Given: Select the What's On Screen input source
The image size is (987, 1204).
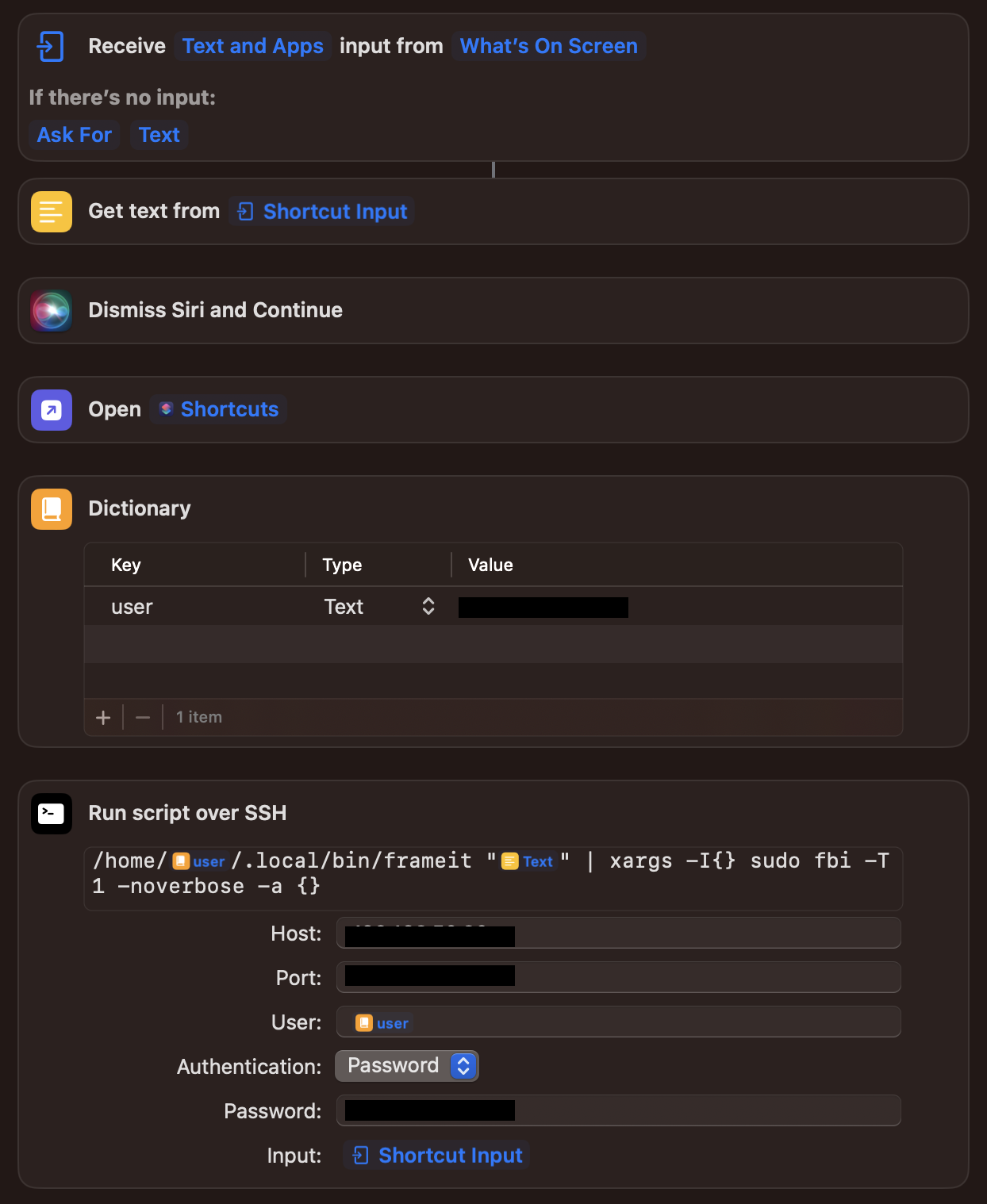Looking at the screenshot, I should [548, 45].
